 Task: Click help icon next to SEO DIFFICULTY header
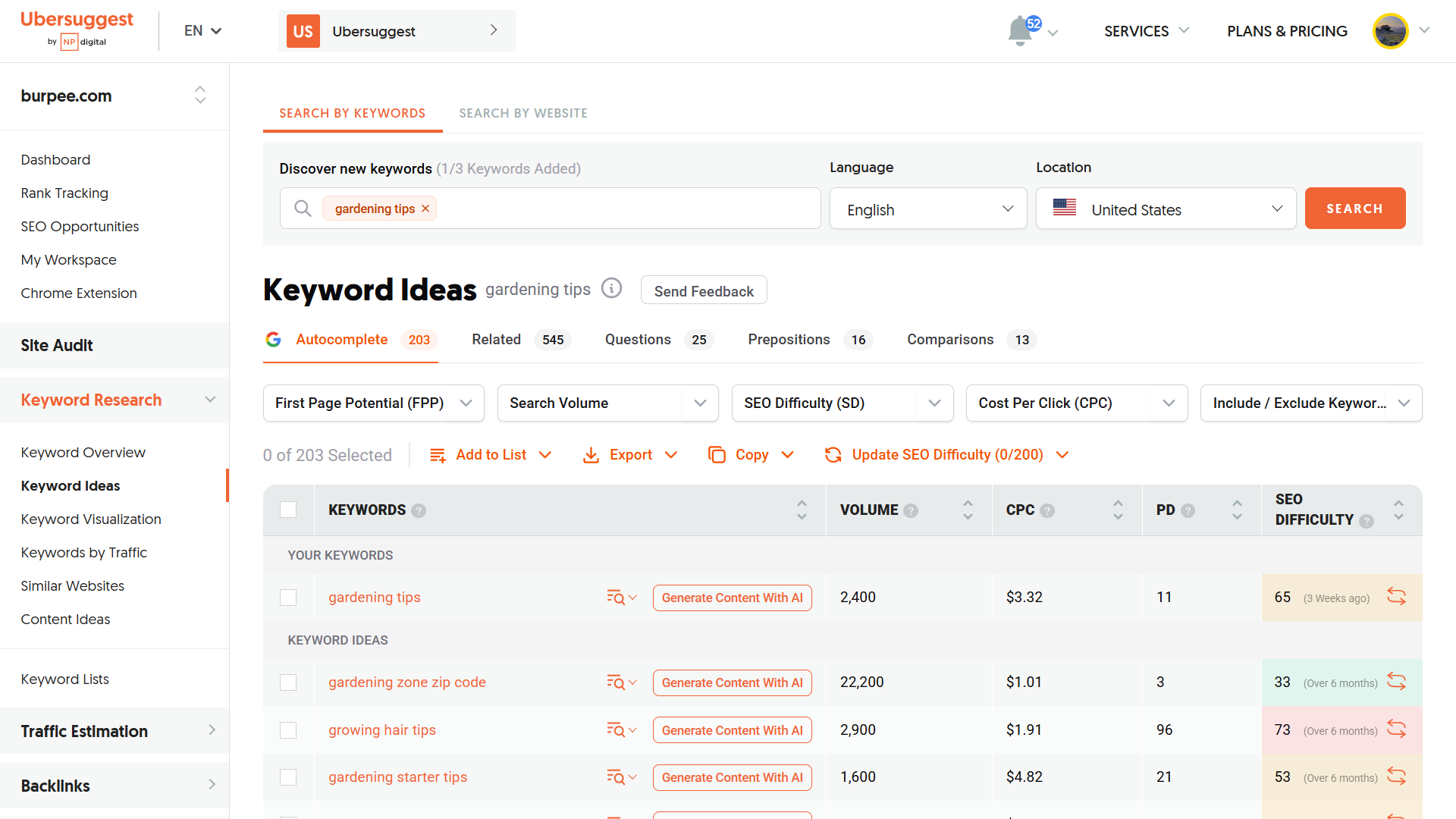1367,521
